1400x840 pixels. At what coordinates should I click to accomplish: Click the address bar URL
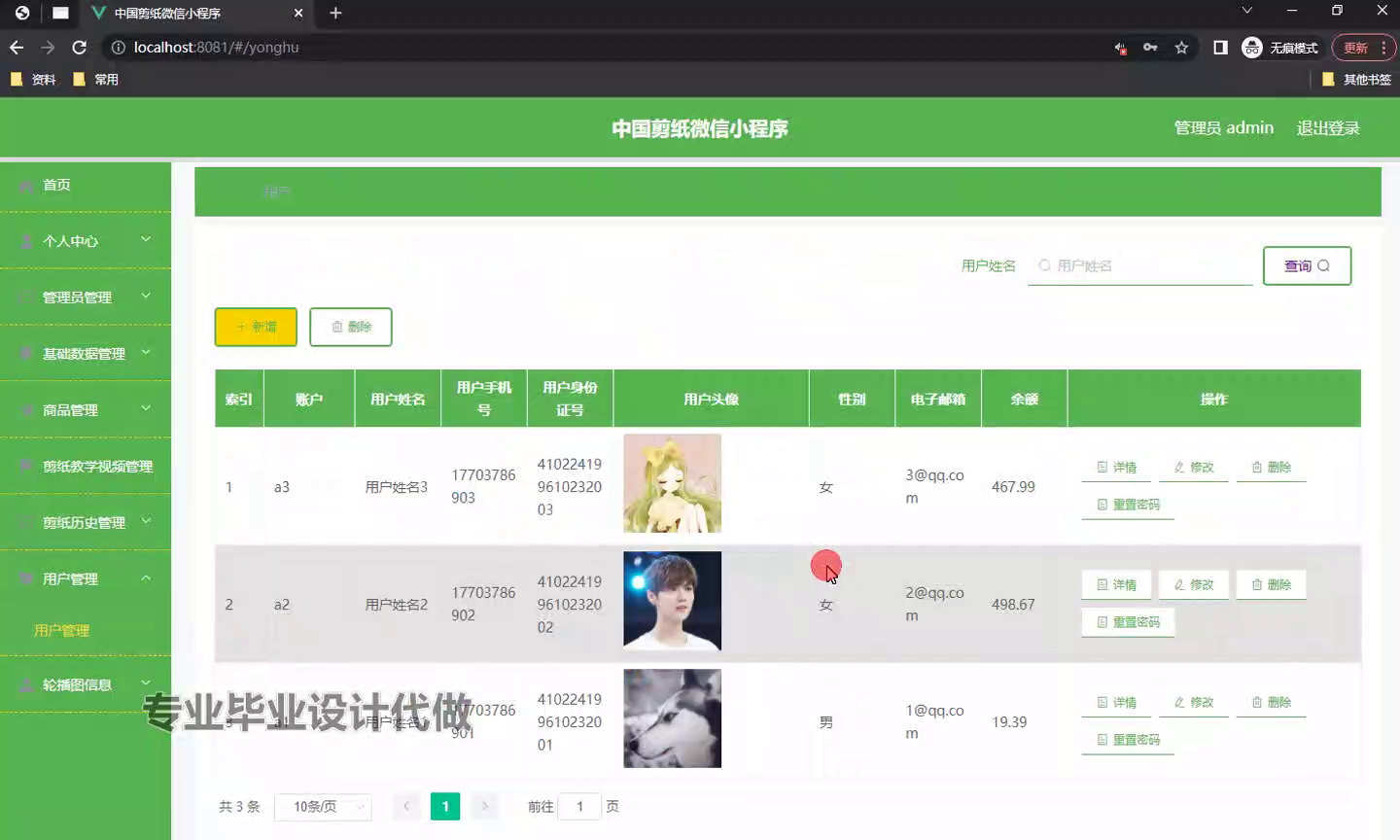click(x=216, y=48)
